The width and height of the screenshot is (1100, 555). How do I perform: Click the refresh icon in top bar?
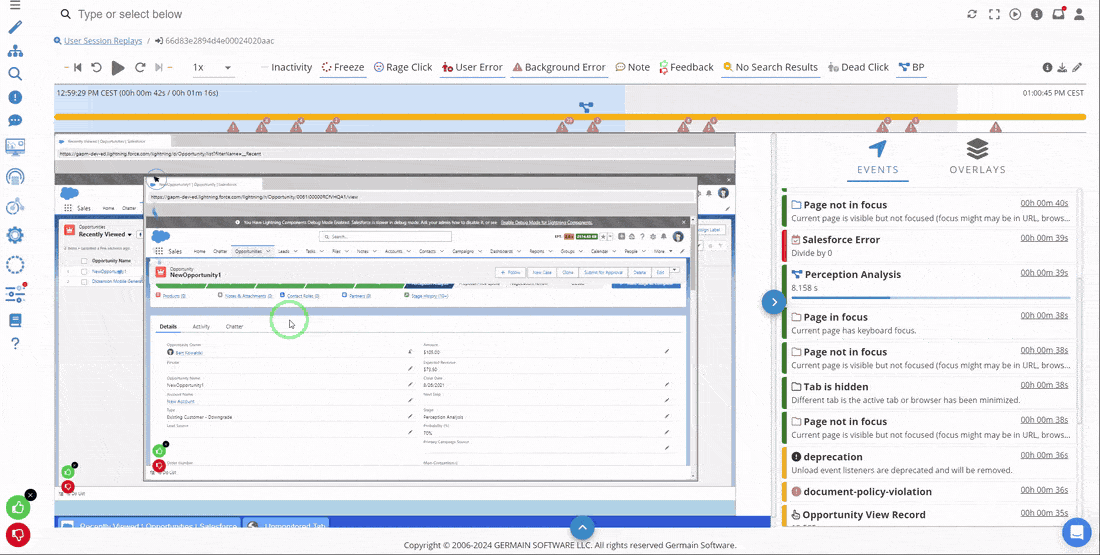pos(972,14)
